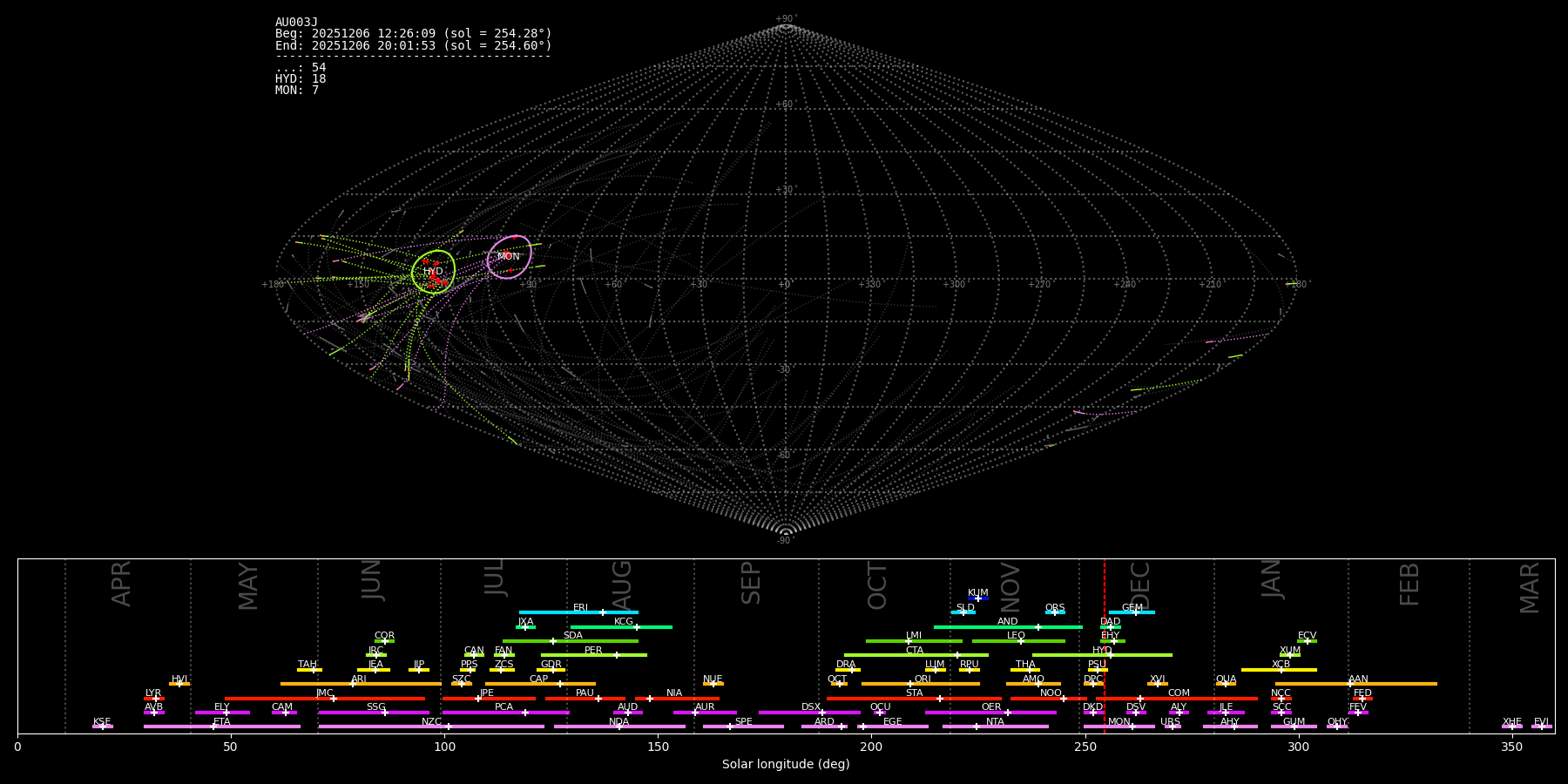The image size is (1568, 784).
Task: Click the LYR shower label in timeline
Action: (x=153, y=693)
